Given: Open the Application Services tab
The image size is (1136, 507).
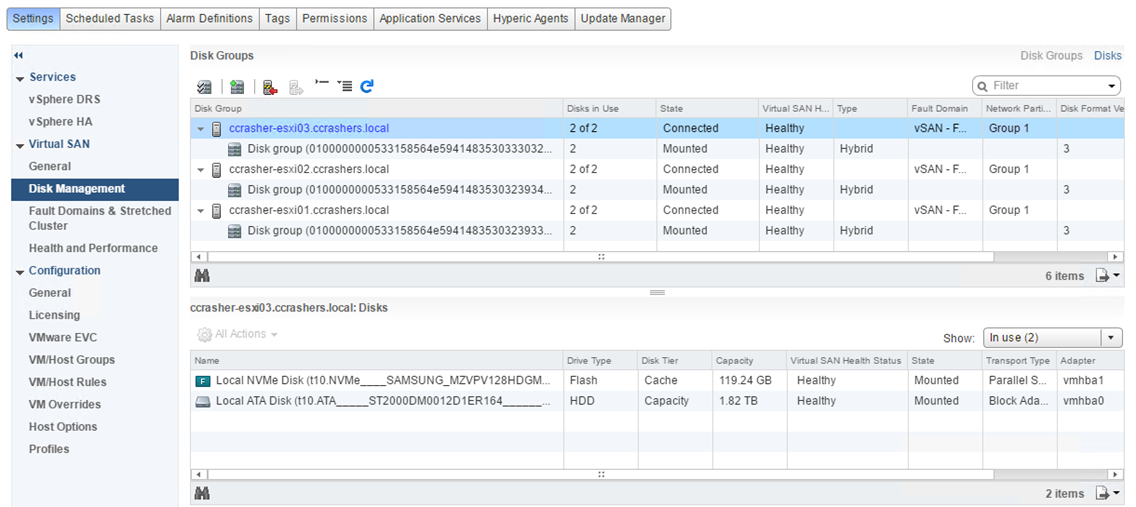Looking at the screenshot, I should click(x=430, y=19).
